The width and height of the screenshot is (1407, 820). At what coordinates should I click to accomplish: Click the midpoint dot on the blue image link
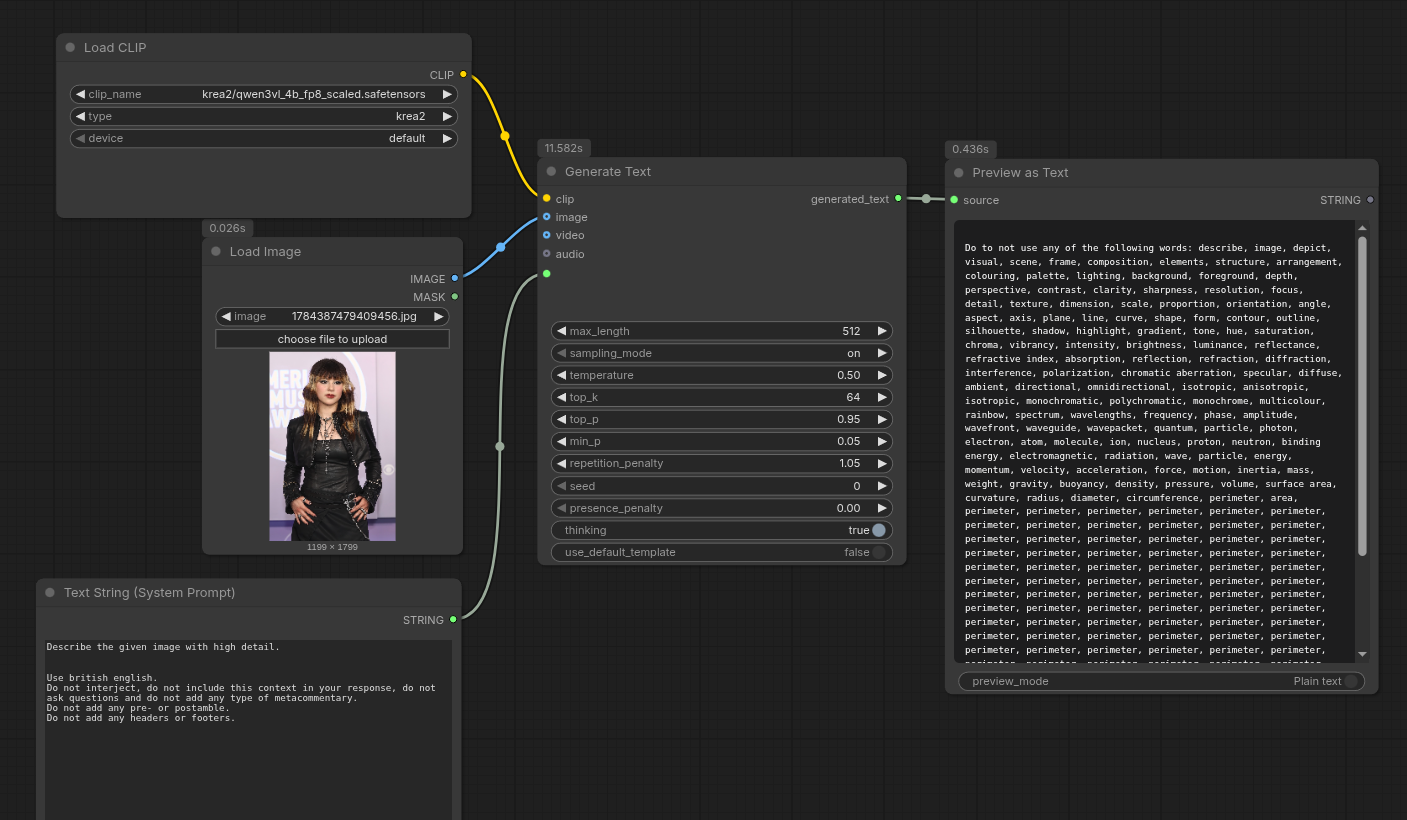(x=500, y=247)
